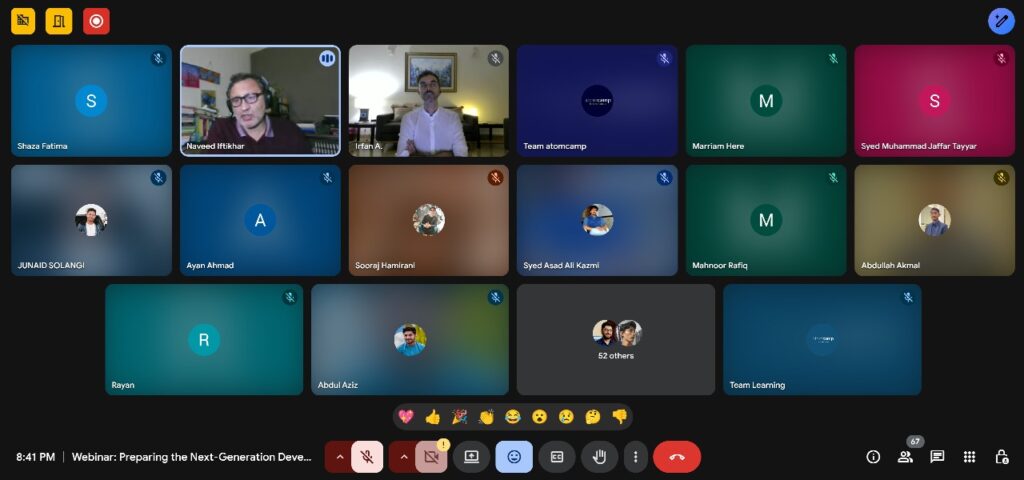The height and width of the screenshot is (480, 1024).
Task: Open the activities grid icon
Action: (x=969, y=457)
